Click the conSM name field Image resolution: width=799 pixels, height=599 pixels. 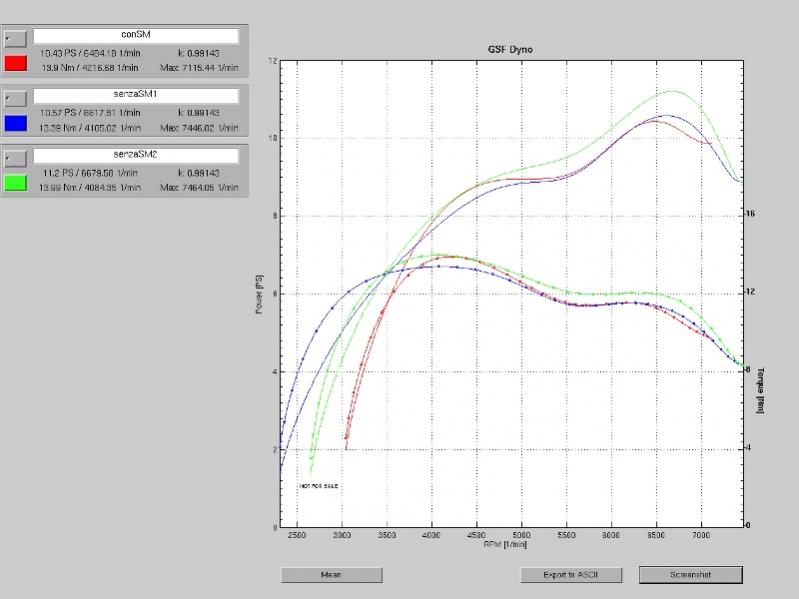coord(136,36)
